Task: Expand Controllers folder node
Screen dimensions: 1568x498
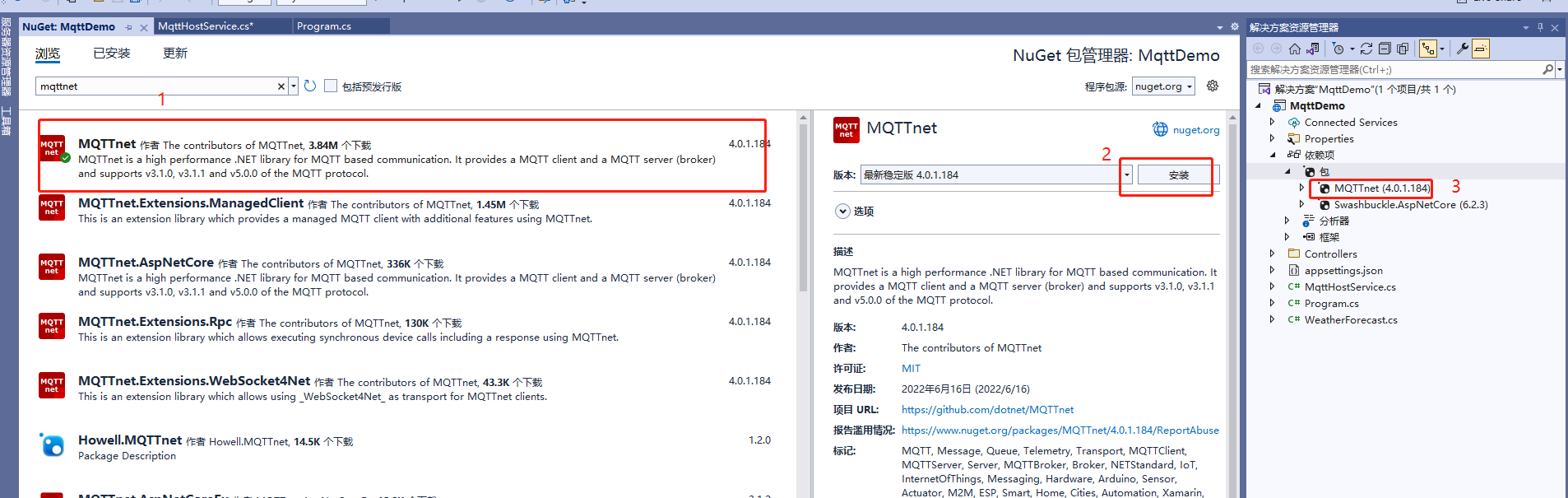Action: click(1272, 254)
